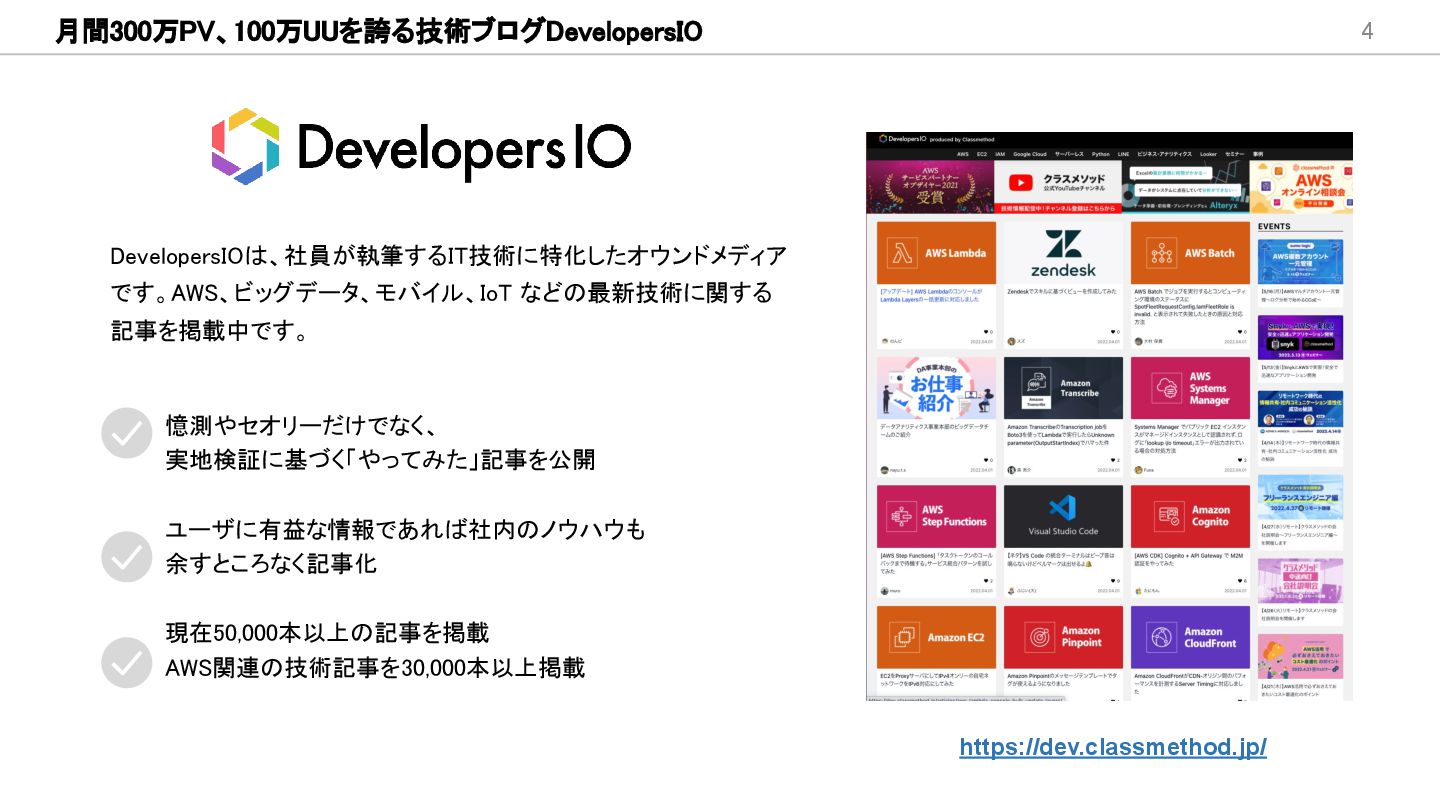Open the Python nav item
The image size is (1440, 810).
point(1101,154)
